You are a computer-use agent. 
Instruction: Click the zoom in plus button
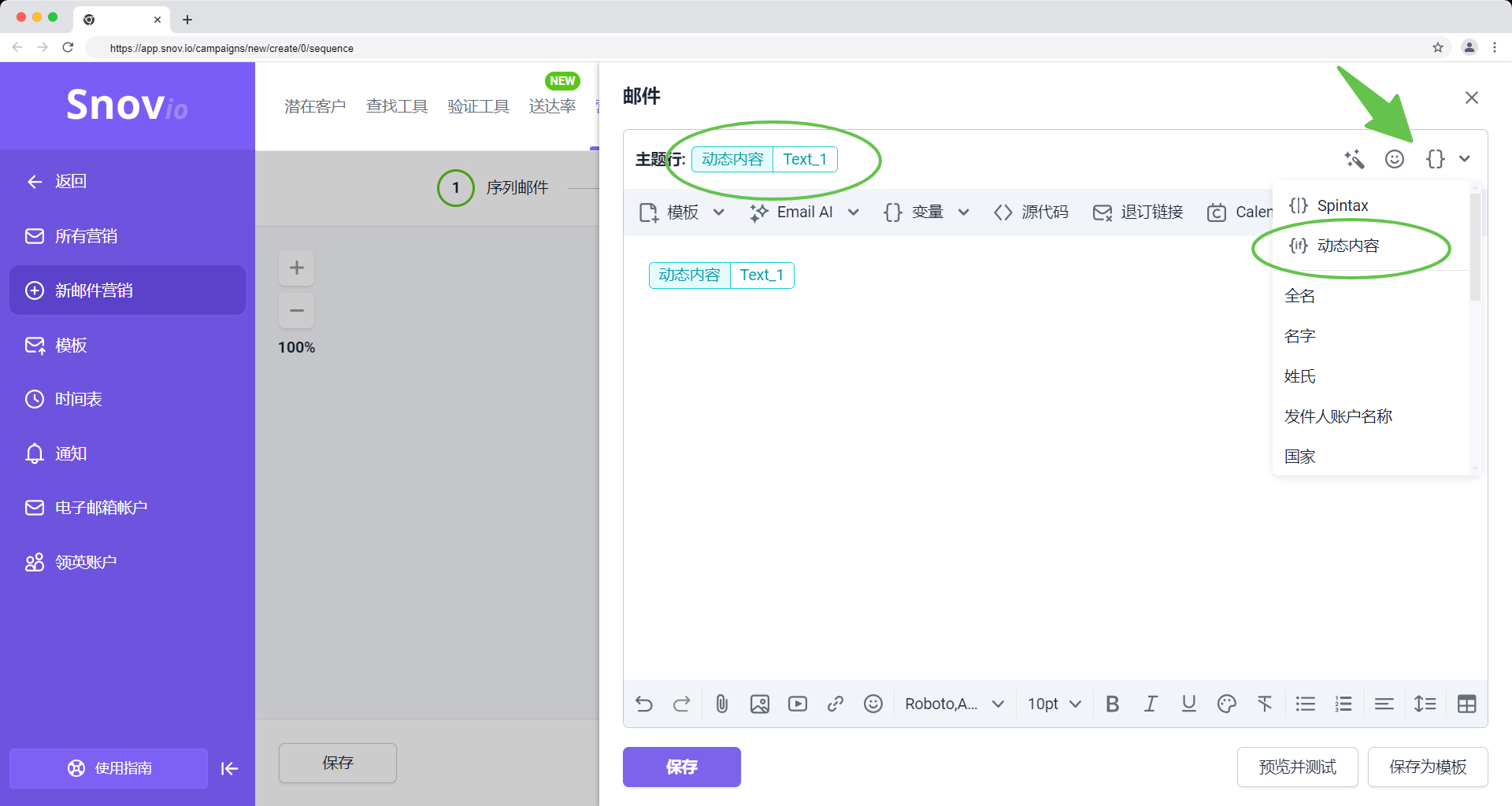(x=296, y=268)
